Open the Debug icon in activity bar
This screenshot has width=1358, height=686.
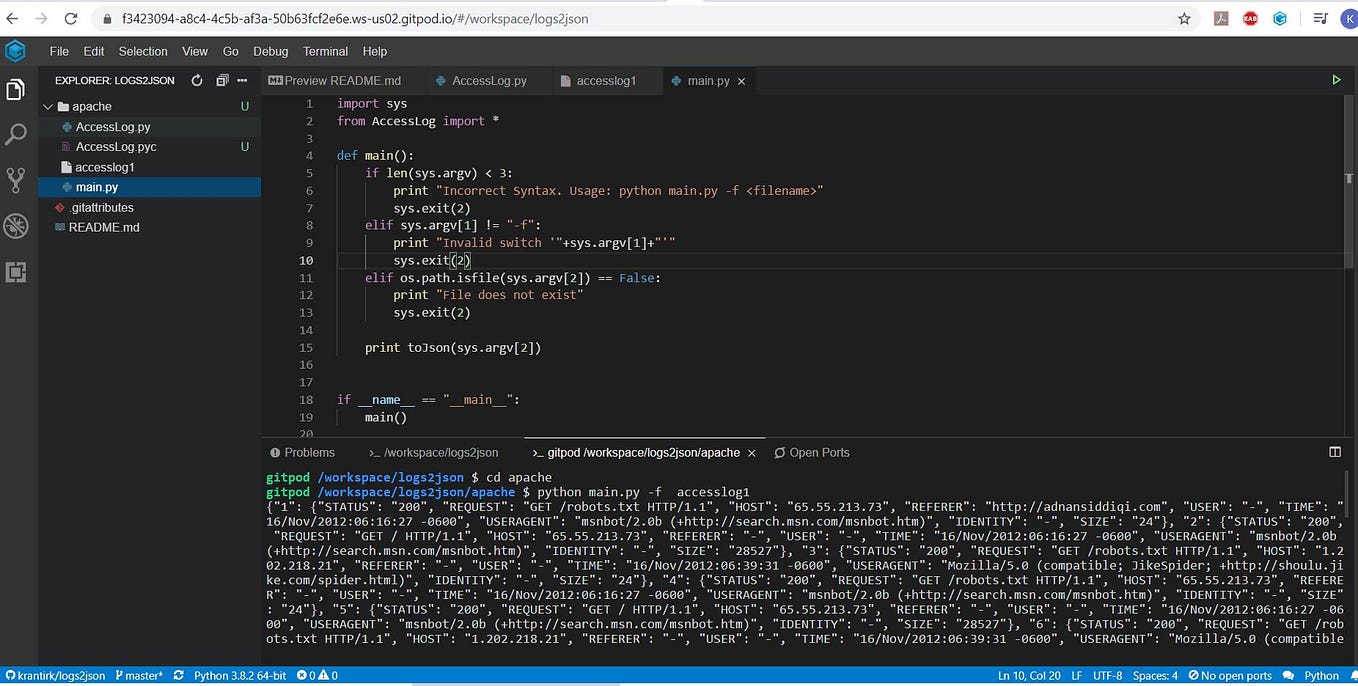coord(15,226)
